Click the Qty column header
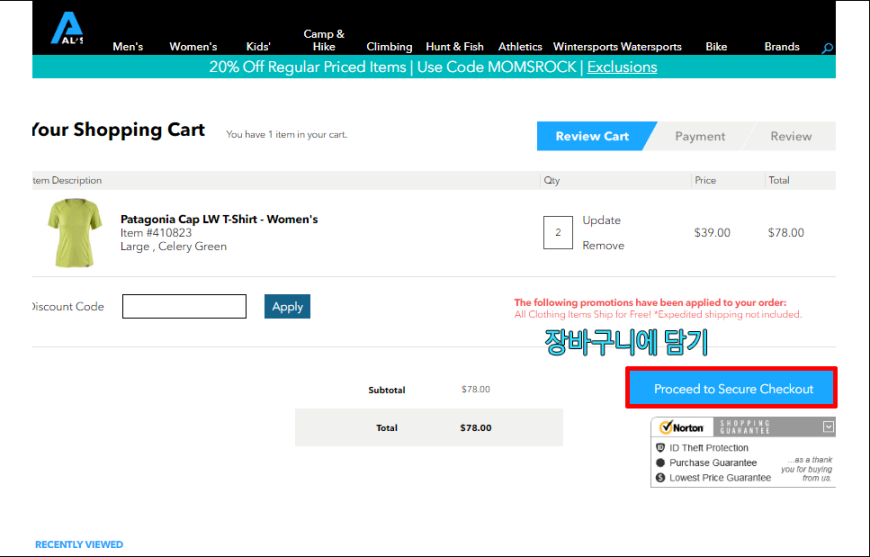 point(552,180)
